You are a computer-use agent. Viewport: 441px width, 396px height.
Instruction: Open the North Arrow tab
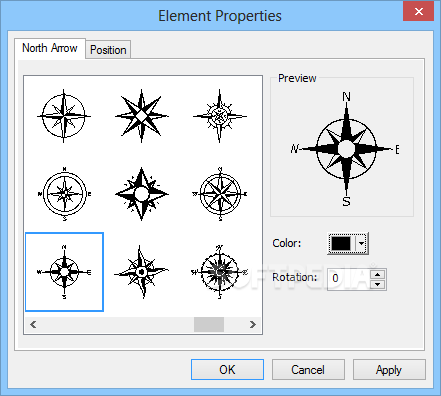(x=50, y=48)
